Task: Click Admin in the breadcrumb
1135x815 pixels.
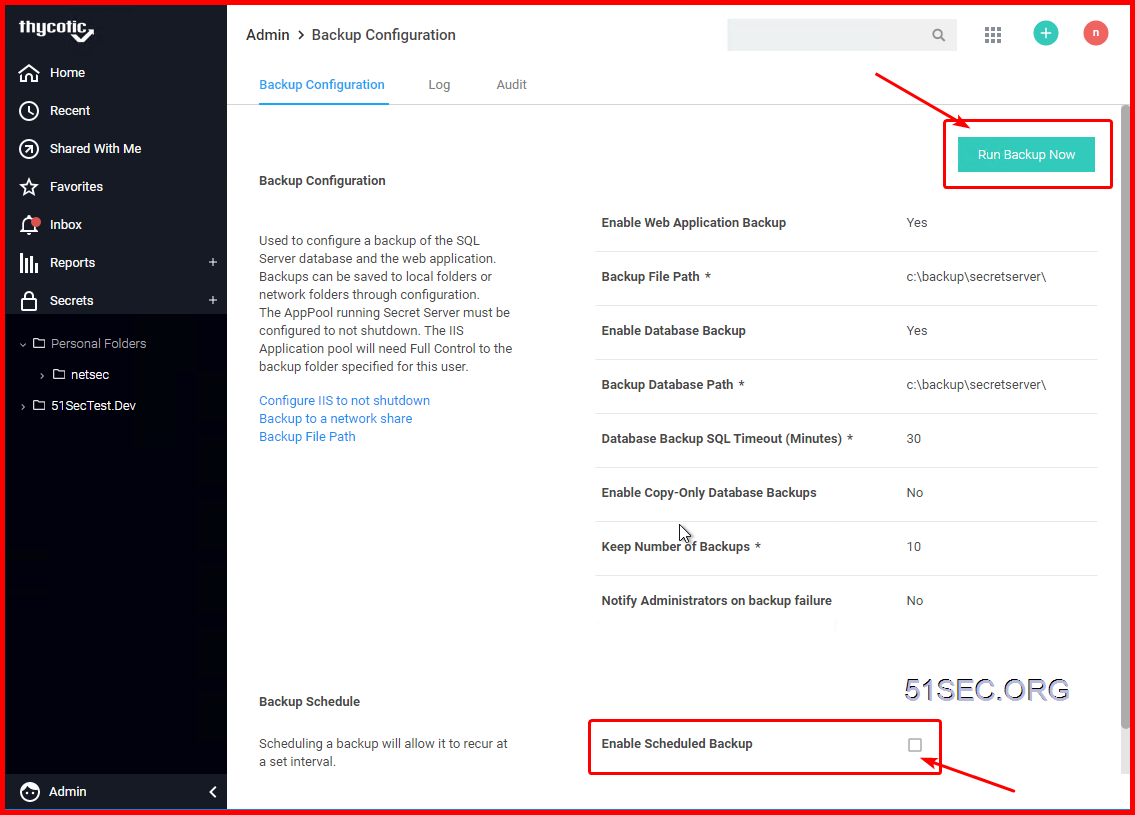Action: 268,35
